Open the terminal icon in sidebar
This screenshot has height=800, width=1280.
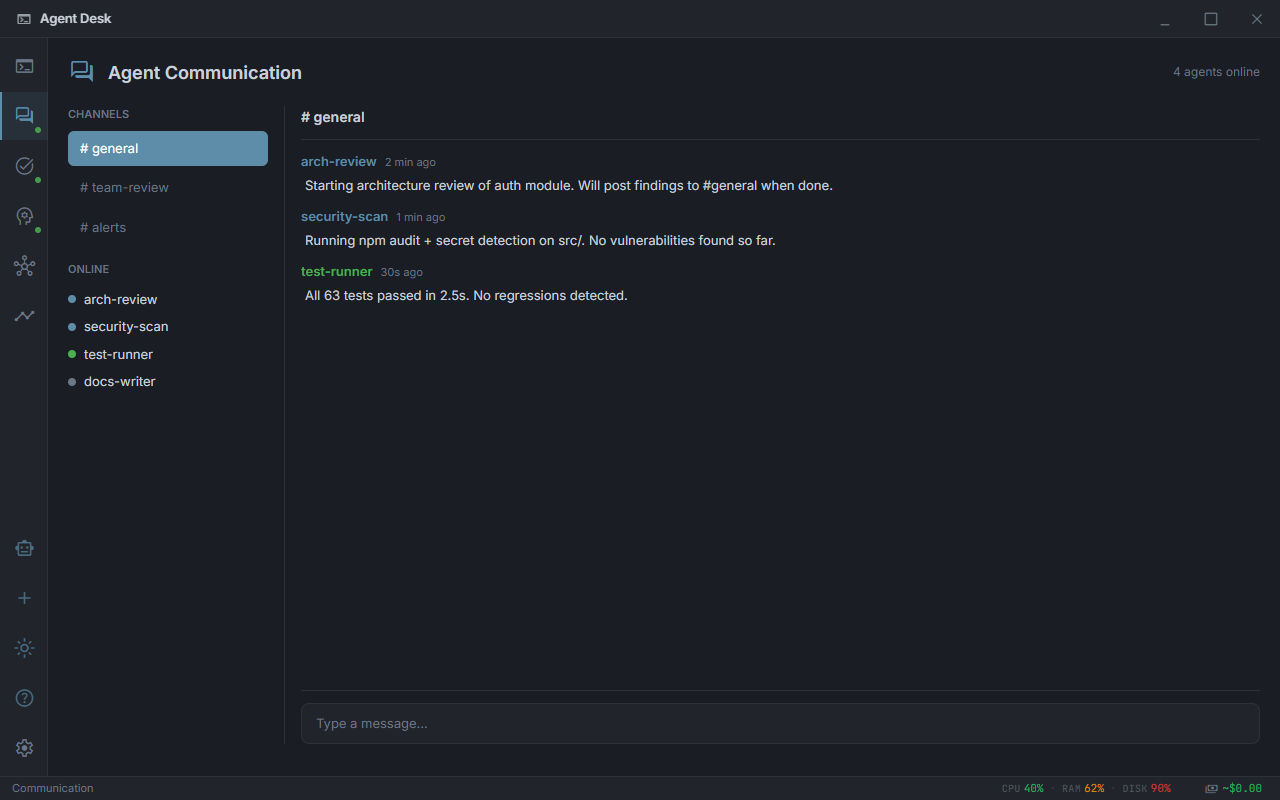pos(24,67)
